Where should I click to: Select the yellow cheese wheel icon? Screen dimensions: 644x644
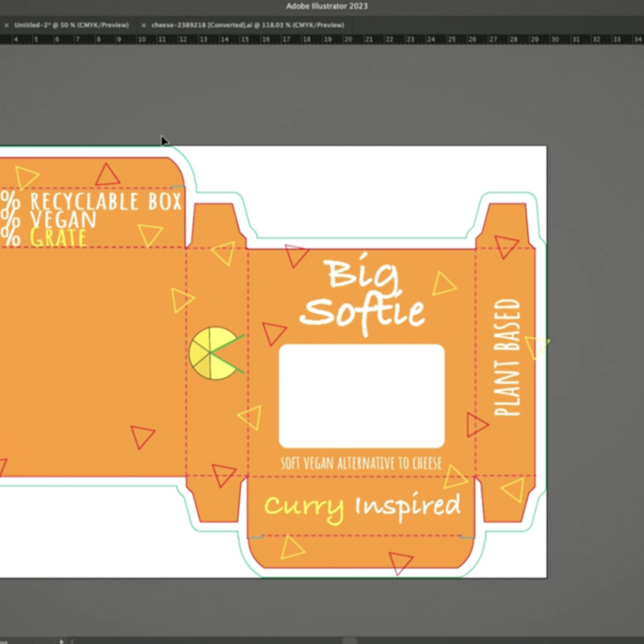point(213,353)
